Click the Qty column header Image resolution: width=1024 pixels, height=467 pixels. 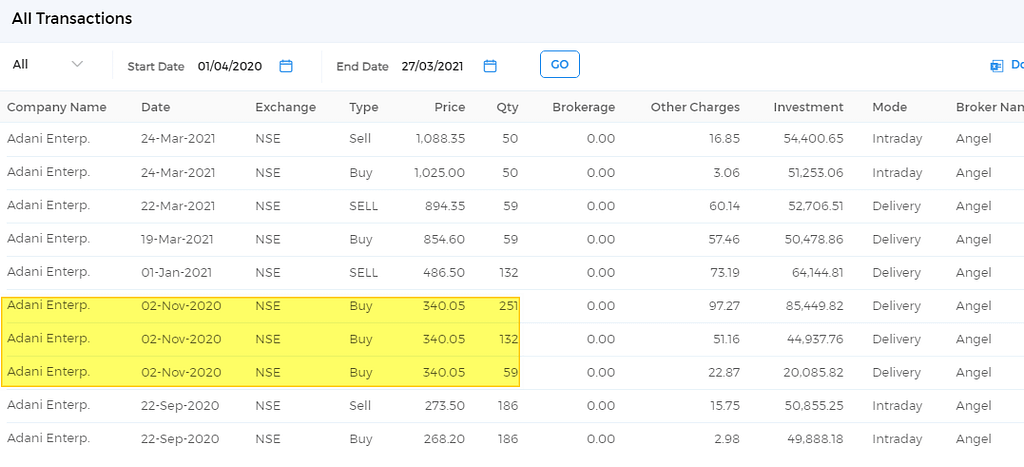pyautogui.click(x=507, y=107)
